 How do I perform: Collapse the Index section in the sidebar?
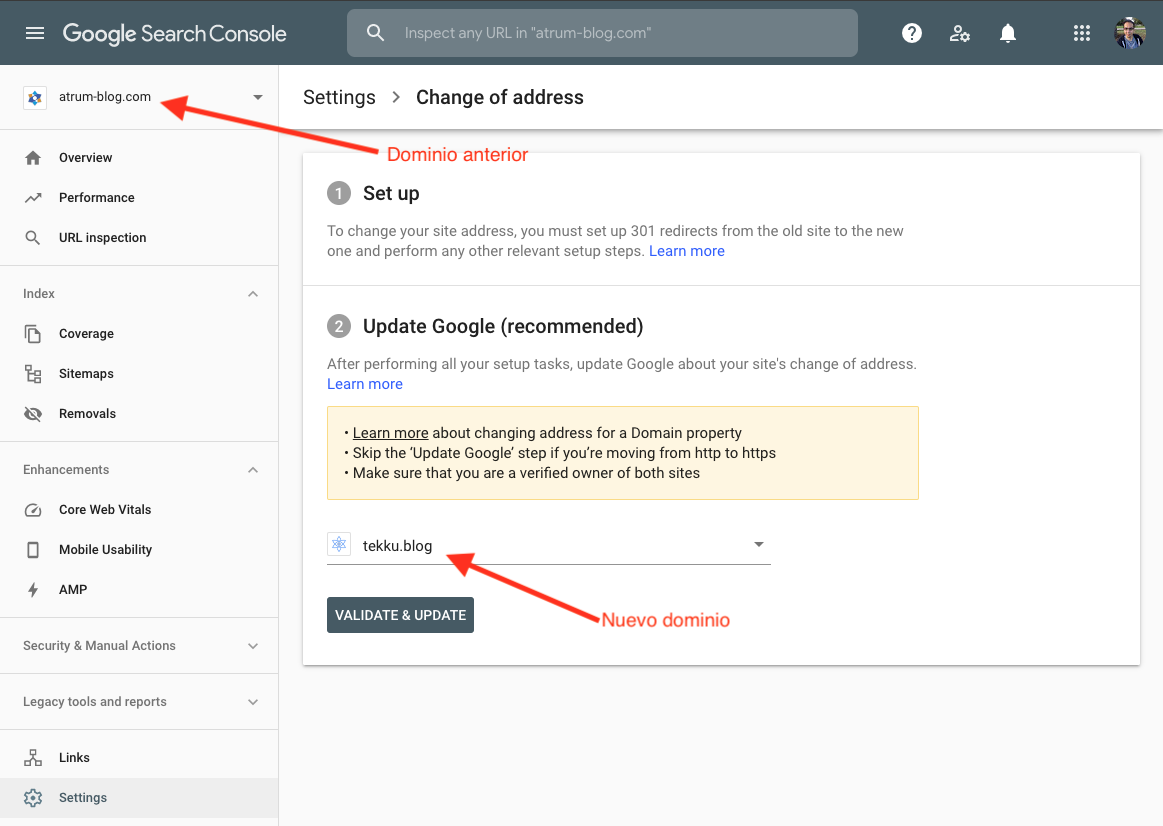click(253, 293)
